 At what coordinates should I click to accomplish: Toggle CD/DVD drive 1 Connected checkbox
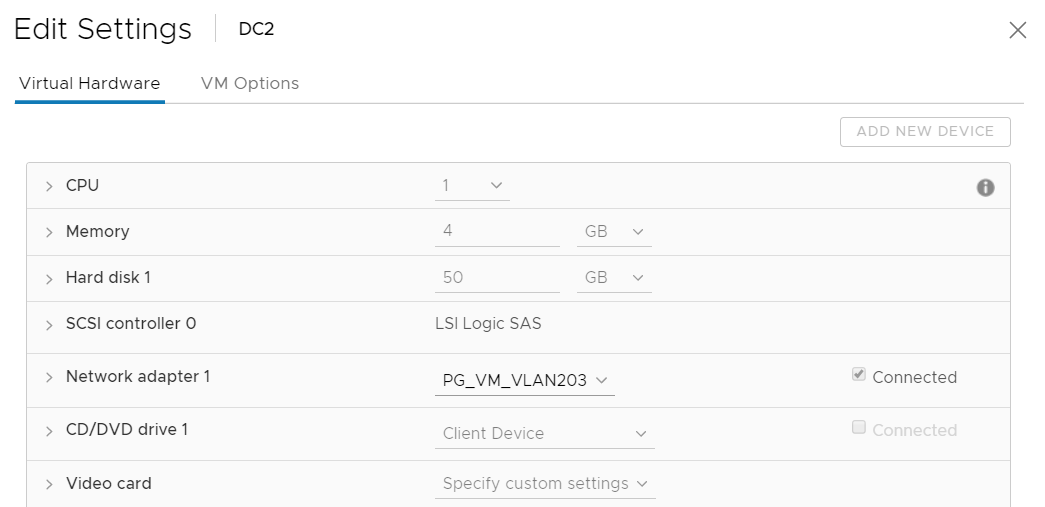(x=858, y=428)
